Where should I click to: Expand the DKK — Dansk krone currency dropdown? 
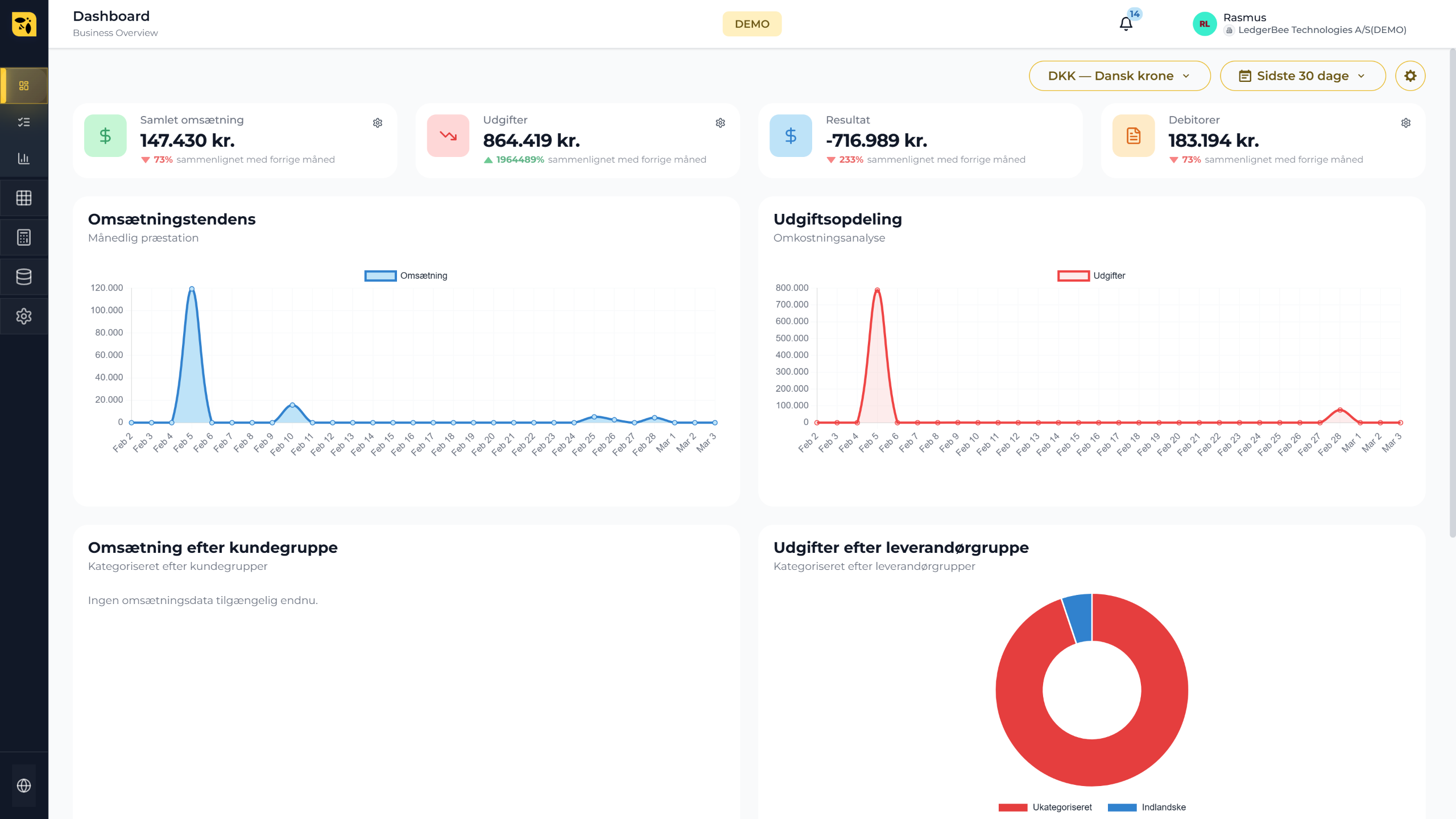[1119, 76]
